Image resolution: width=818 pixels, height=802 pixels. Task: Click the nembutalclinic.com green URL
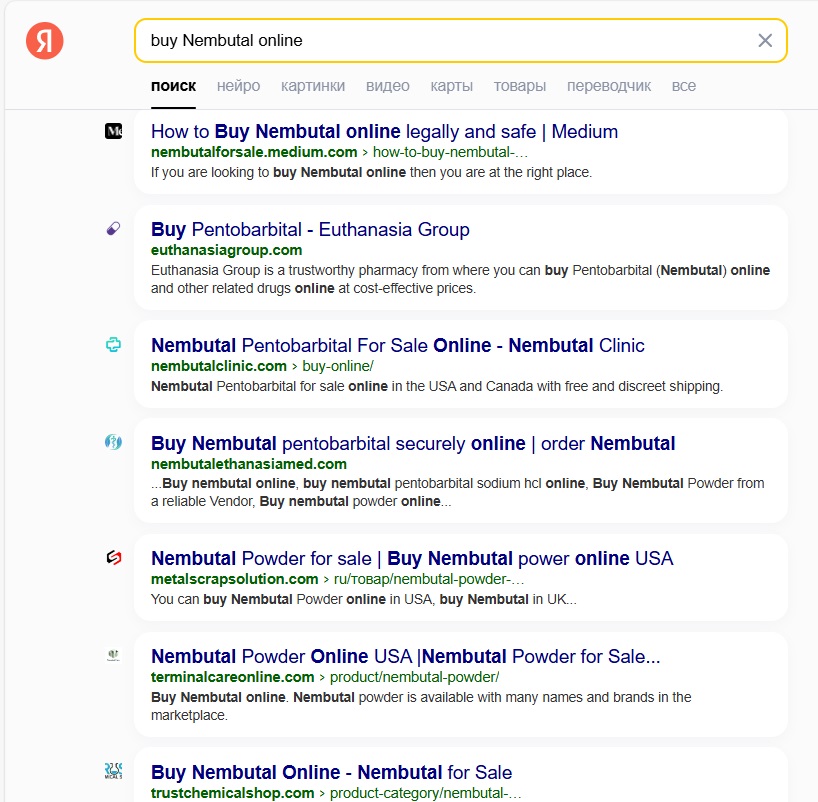[219, 366]
